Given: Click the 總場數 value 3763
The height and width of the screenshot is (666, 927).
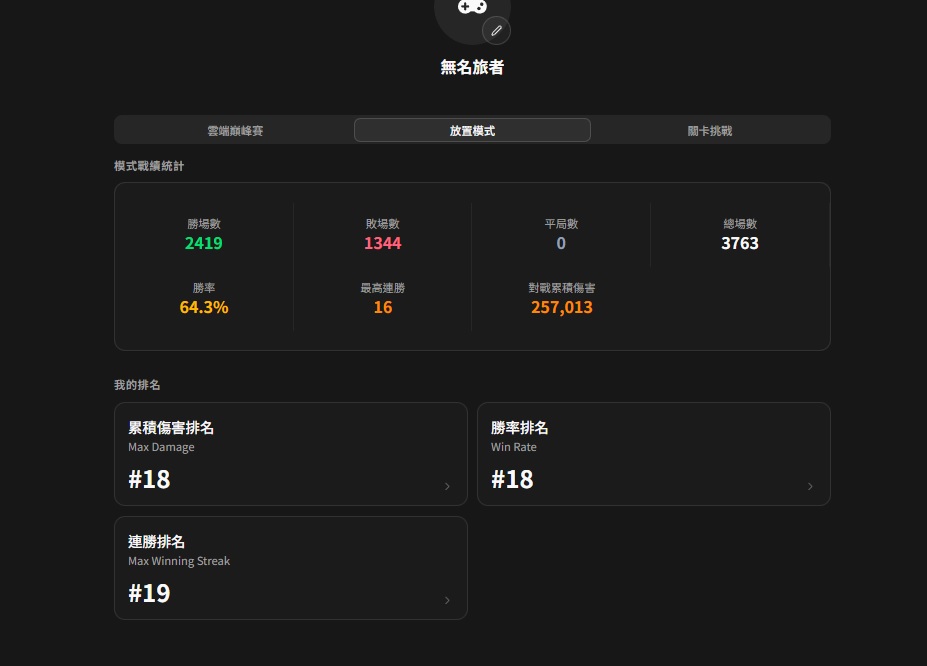Looking at the screenshot, I should (740, 243).
